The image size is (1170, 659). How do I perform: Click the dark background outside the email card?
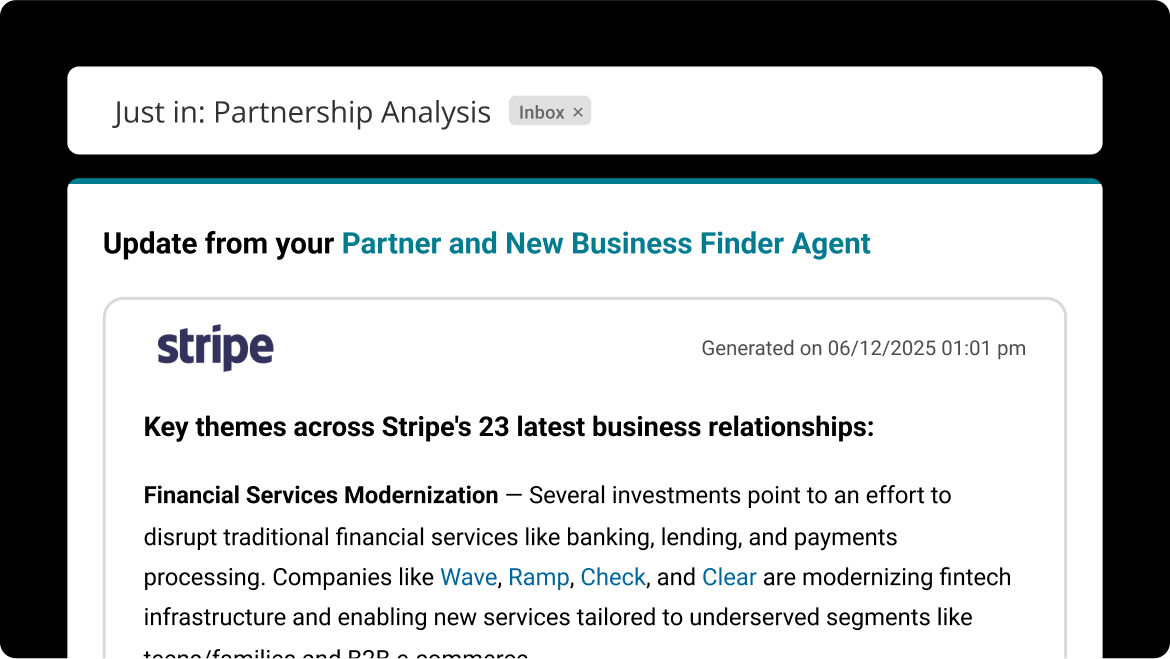click(30, 400)
